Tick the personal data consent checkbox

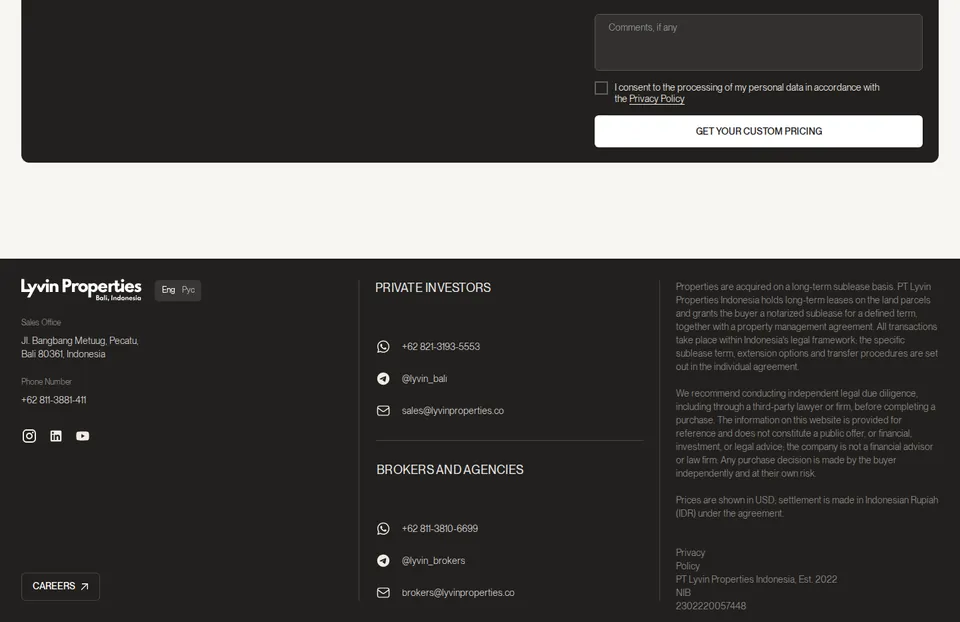click(x=601, y=88)
